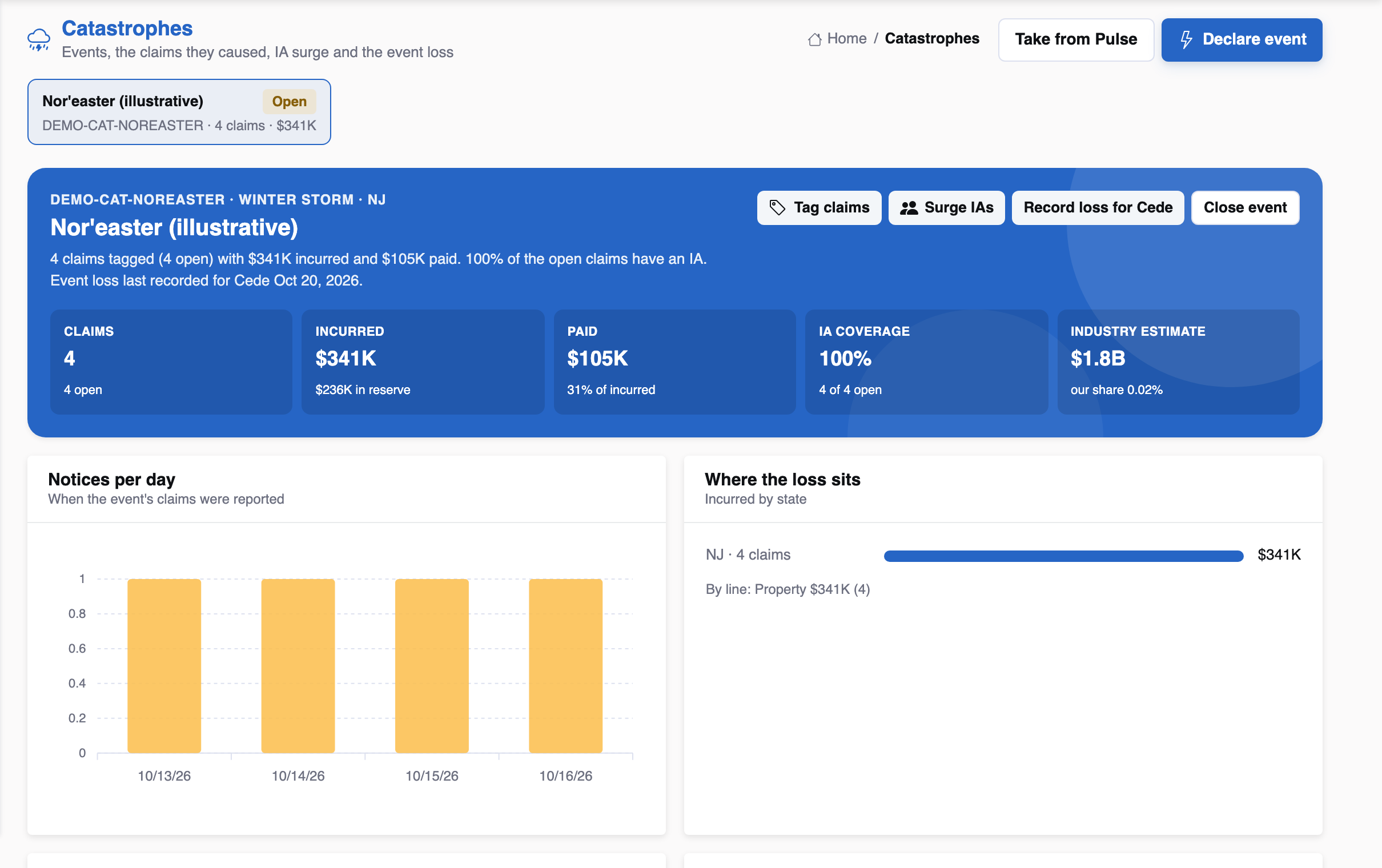Select the Nor'easter (illustrative) event card

click(x=179, y=112)
